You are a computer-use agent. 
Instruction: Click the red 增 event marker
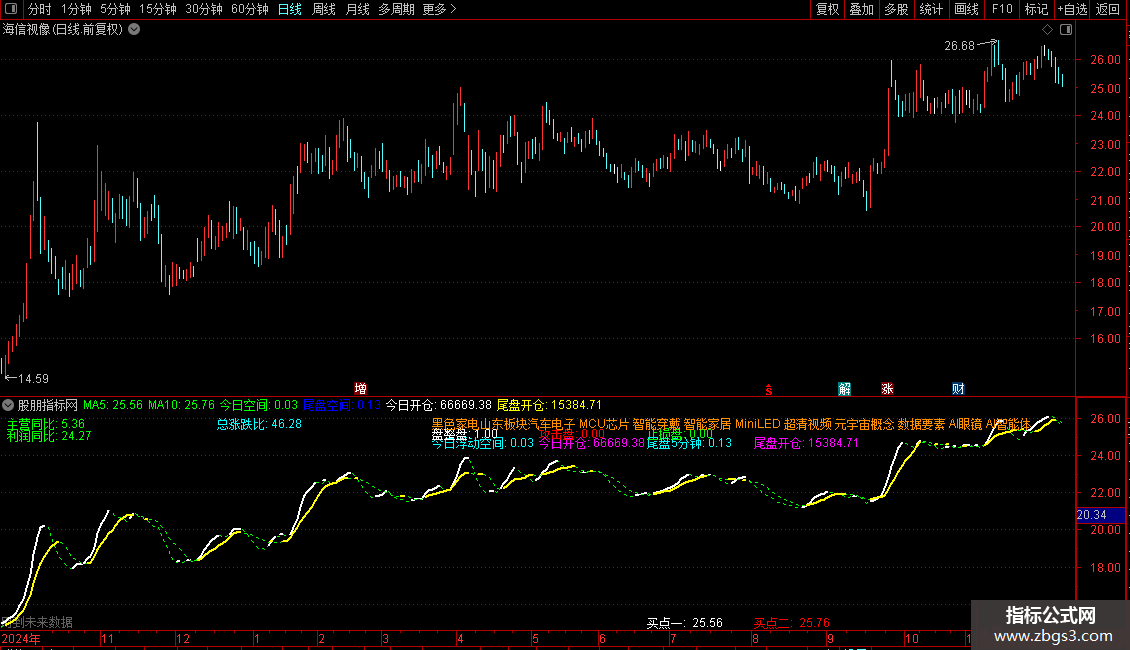pyautogui.click(x=360, y=389)
